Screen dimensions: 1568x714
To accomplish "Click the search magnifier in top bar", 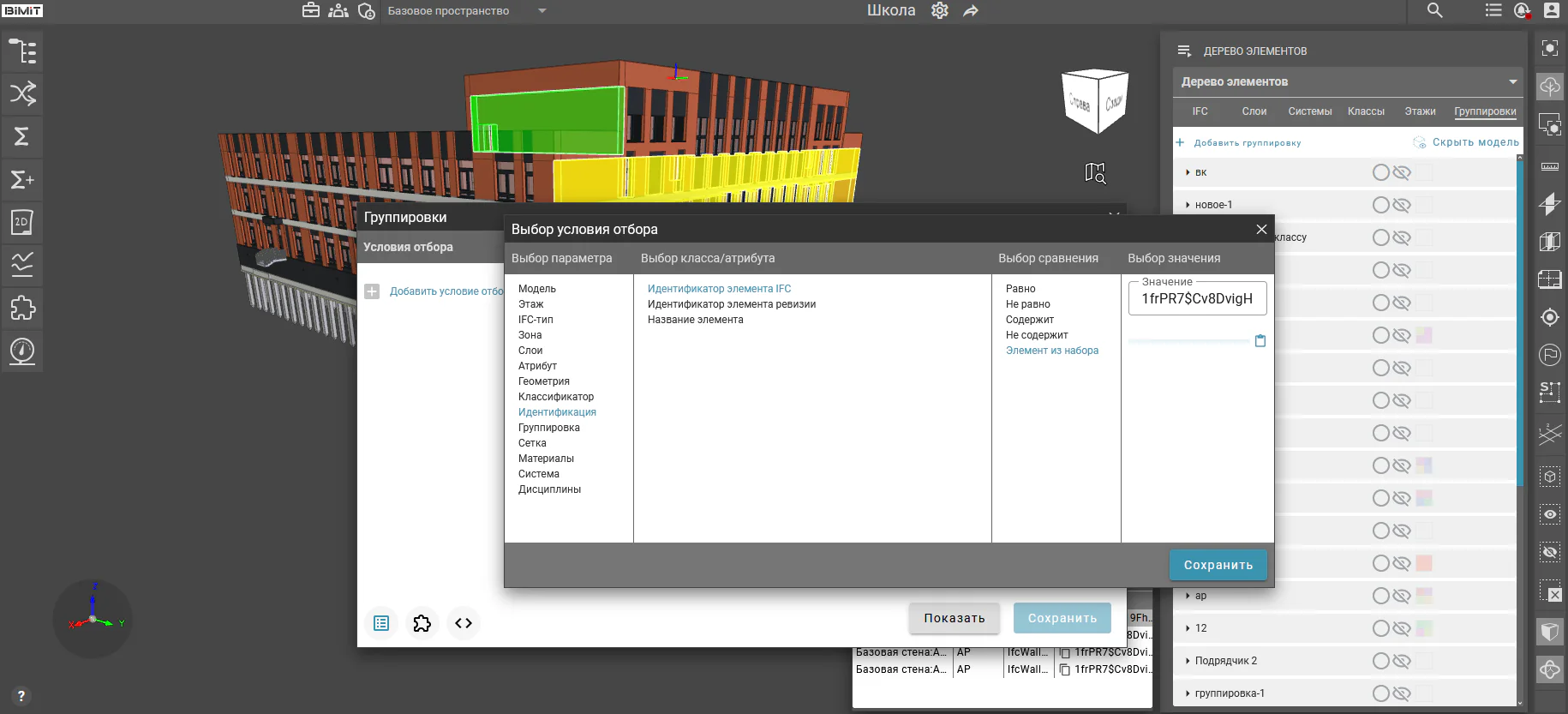I will pyautogui.click(x=1435, y=10).
